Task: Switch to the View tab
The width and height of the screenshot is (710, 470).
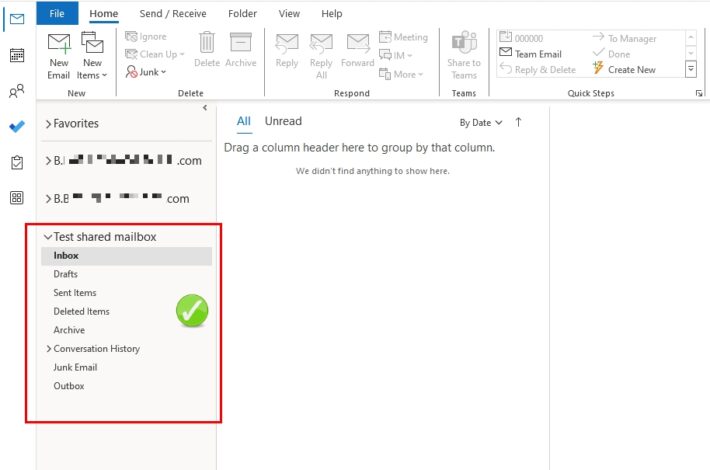Action: coord(289,14)
